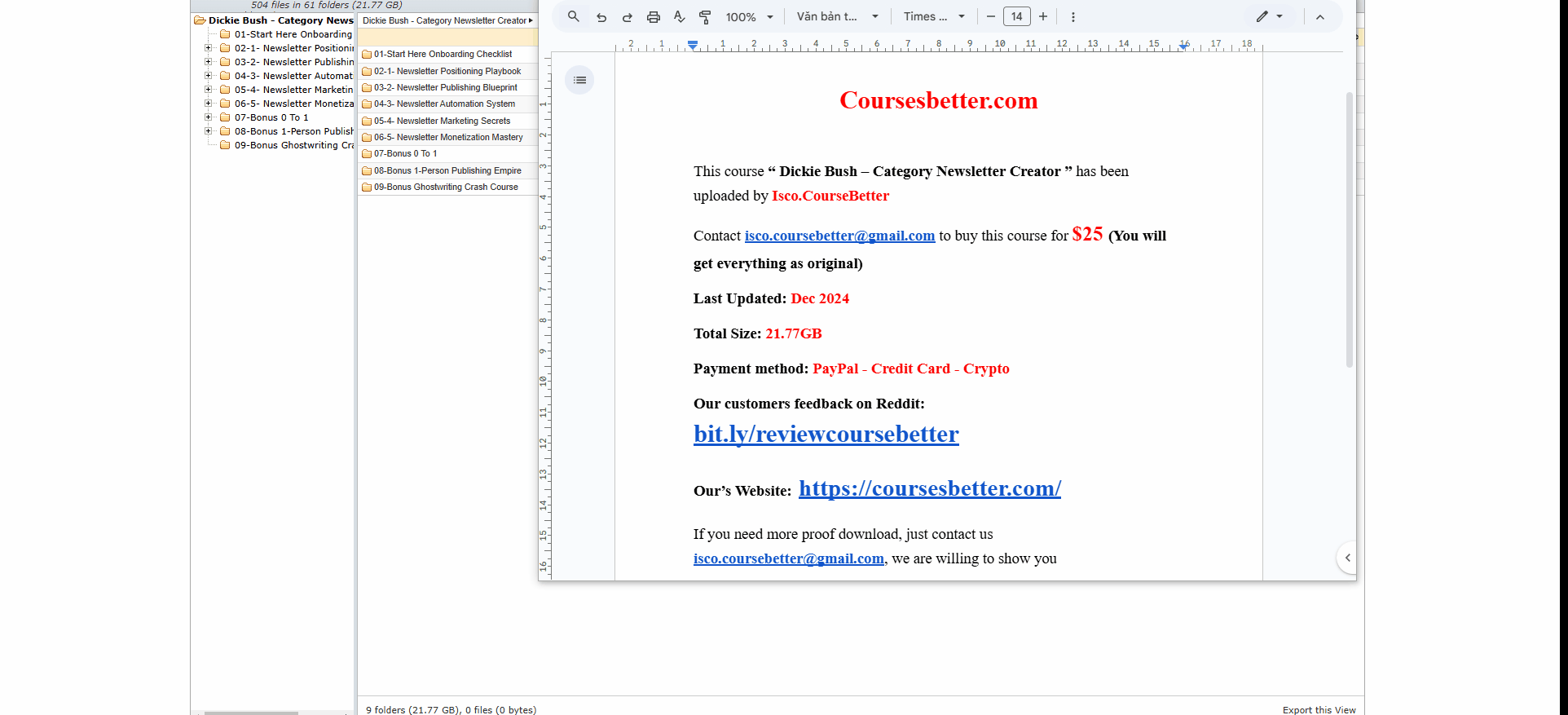Image resolution: width=1568 pixels, height=715 pixels.
Task: Click folder icon of 06-5- Newsletter Monetiza tree item
Action: point(225,104)
